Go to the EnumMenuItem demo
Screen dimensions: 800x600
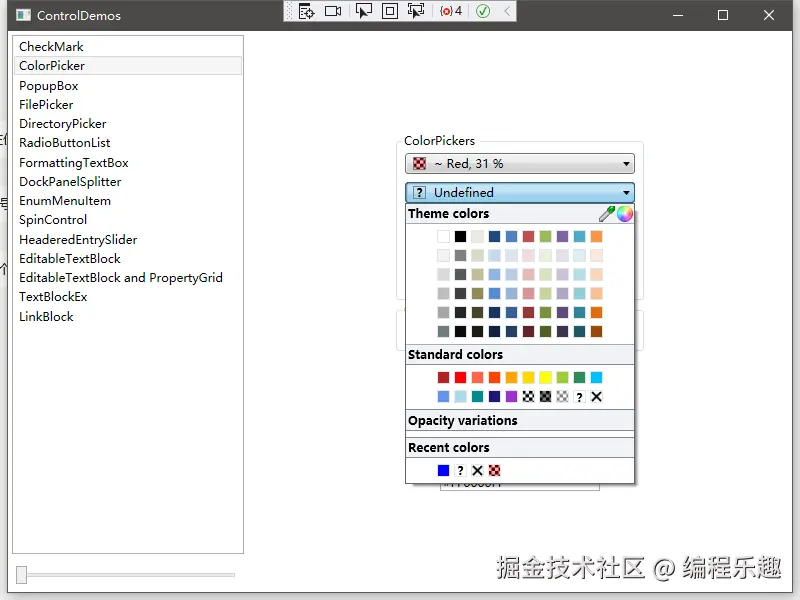tap(128, 201)
